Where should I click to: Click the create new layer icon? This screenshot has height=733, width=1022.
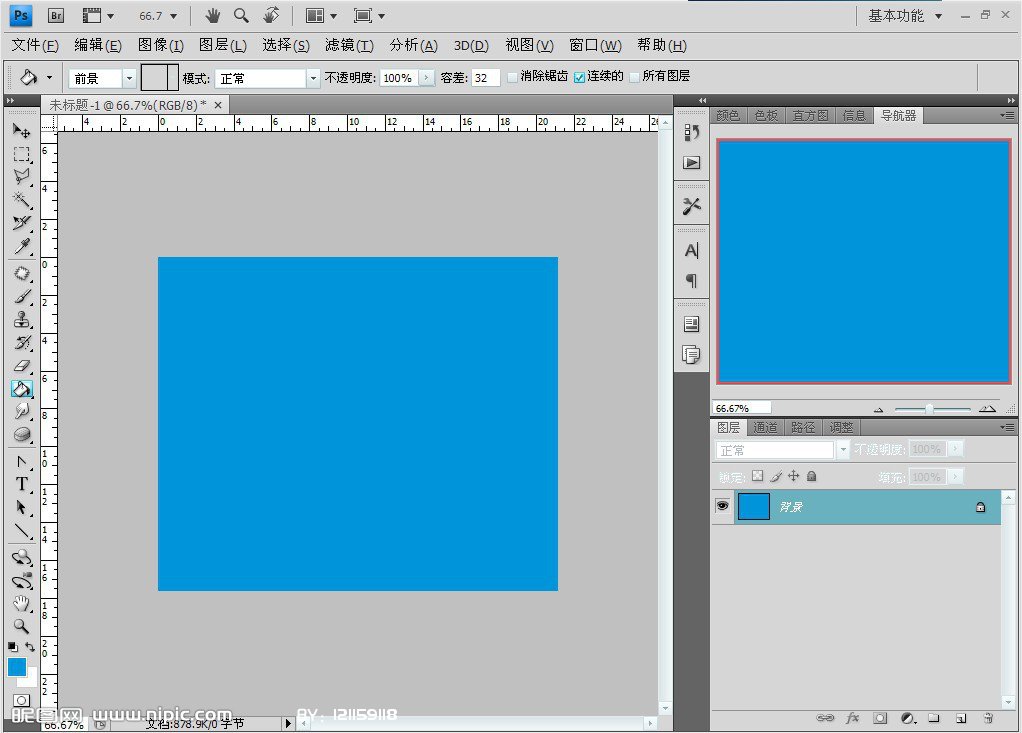tap(960, 718)
